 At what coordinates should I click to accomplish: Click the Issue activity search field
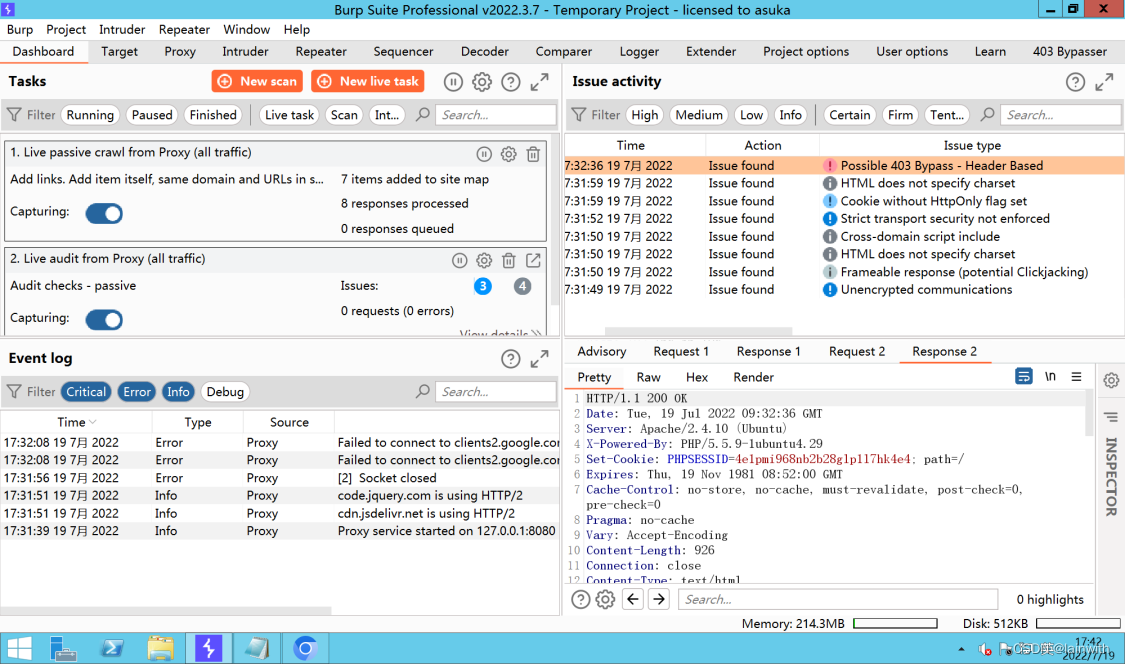click(1060, 115)
